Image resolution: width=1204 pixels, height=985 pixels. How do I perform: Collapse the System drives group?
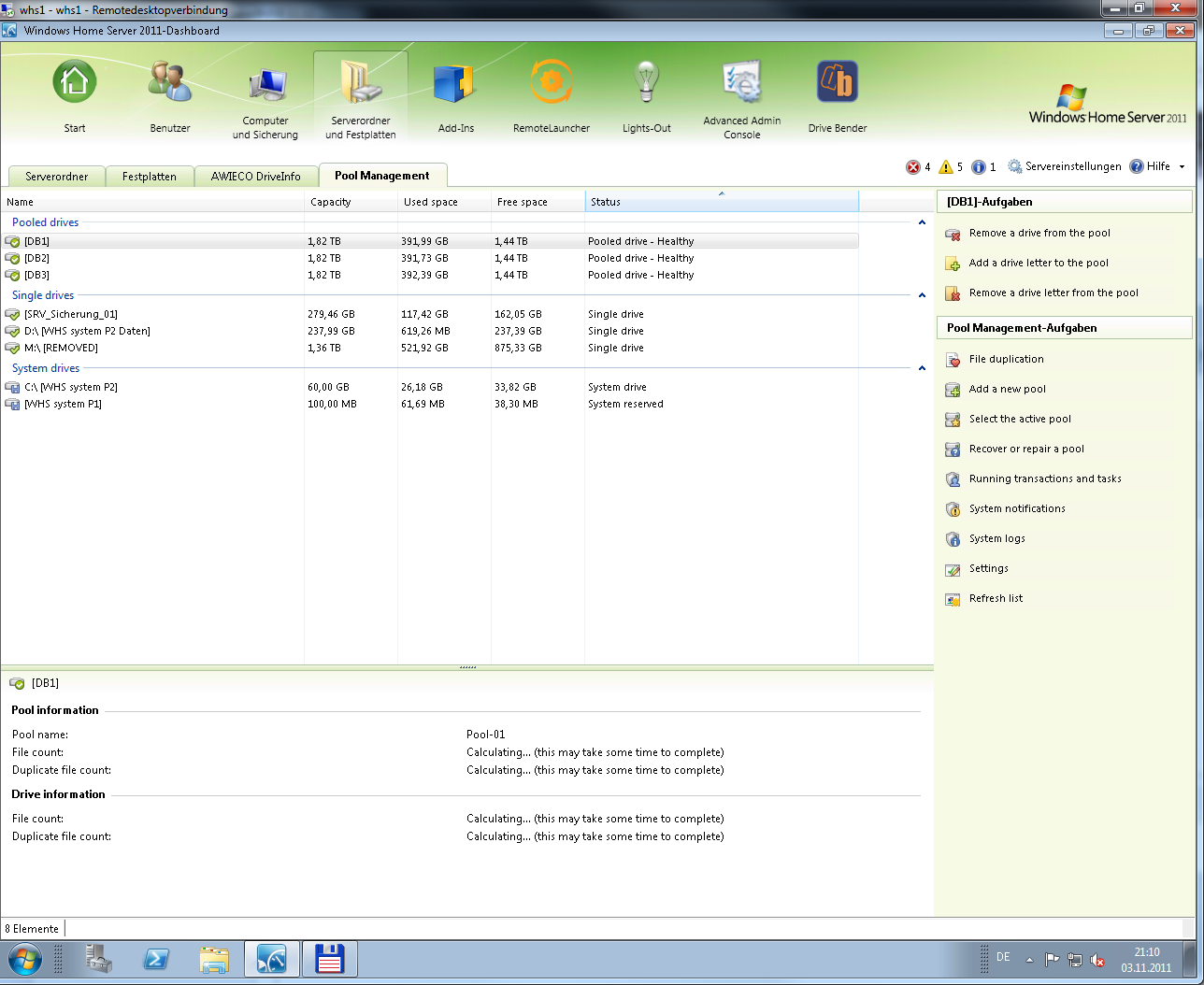(x=922, y=368)
